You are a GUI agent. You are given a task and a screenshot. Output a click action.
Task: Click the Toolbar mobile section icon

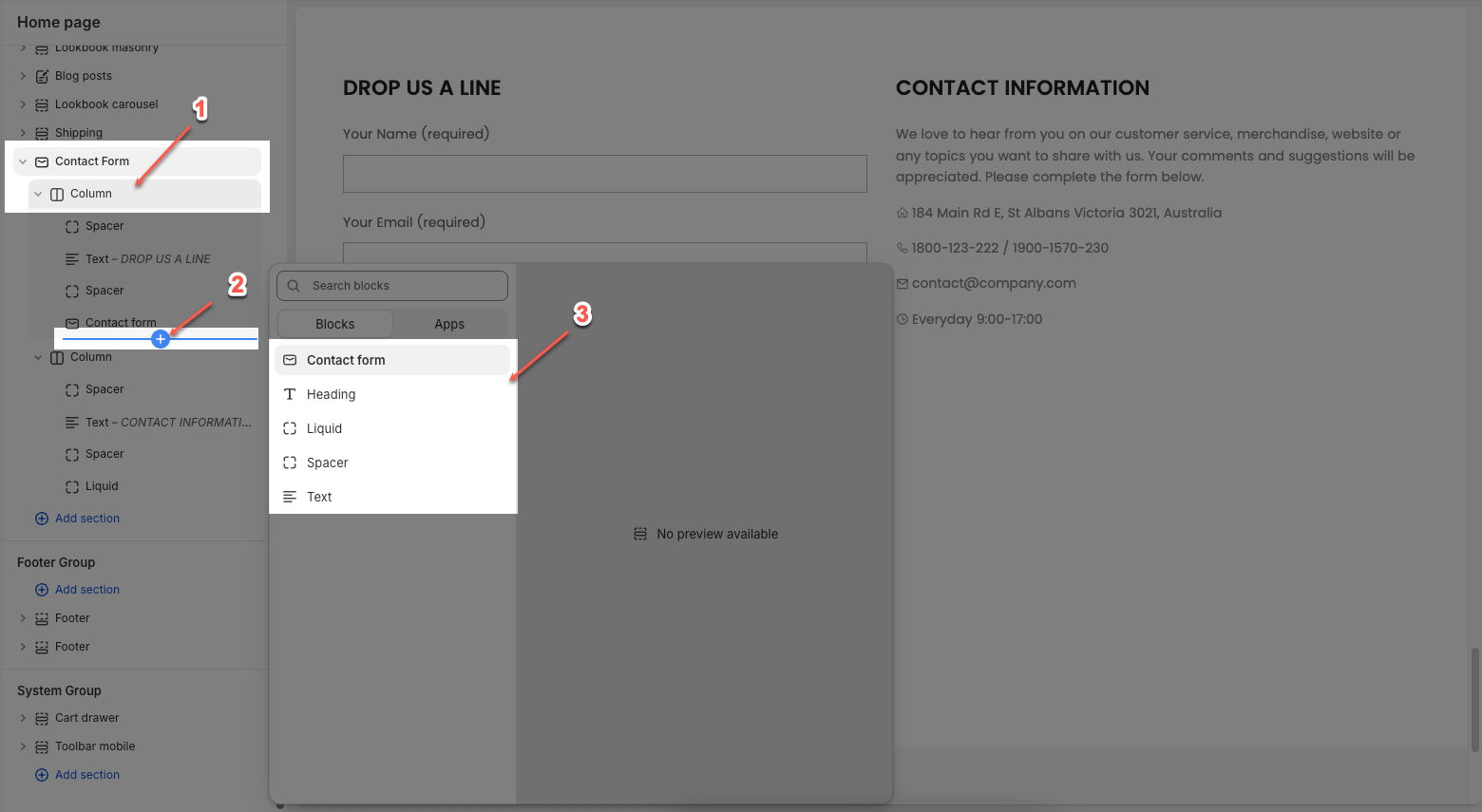pos(42,746)
